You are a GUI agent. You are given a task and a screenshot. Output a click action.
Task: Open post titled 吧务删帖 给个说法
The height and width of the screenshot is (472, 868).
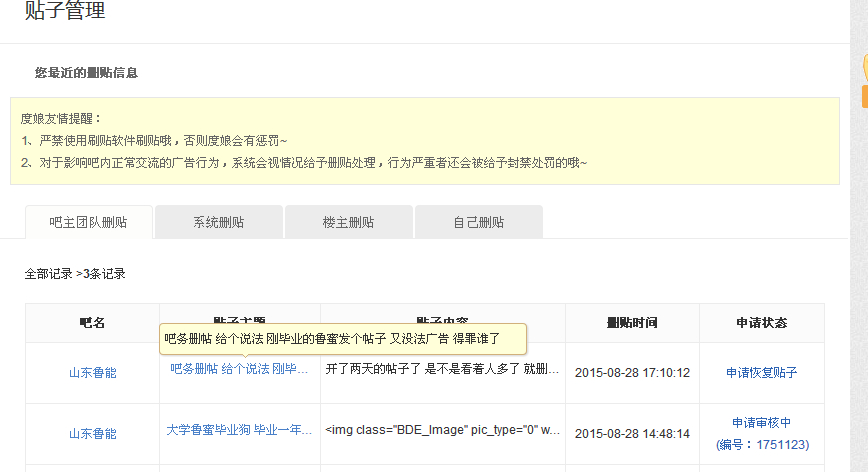click(x=239, y=369)
